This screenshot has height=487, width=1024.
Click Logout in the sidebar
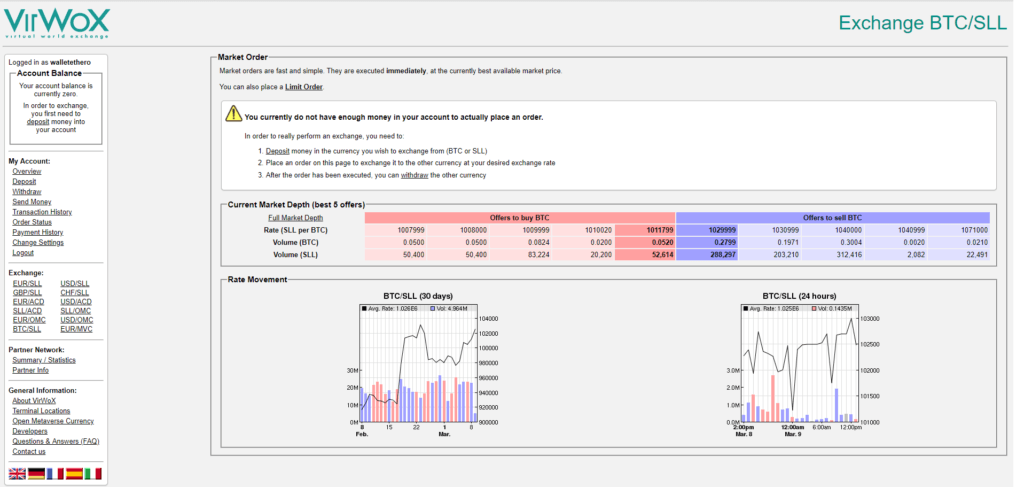23,252
